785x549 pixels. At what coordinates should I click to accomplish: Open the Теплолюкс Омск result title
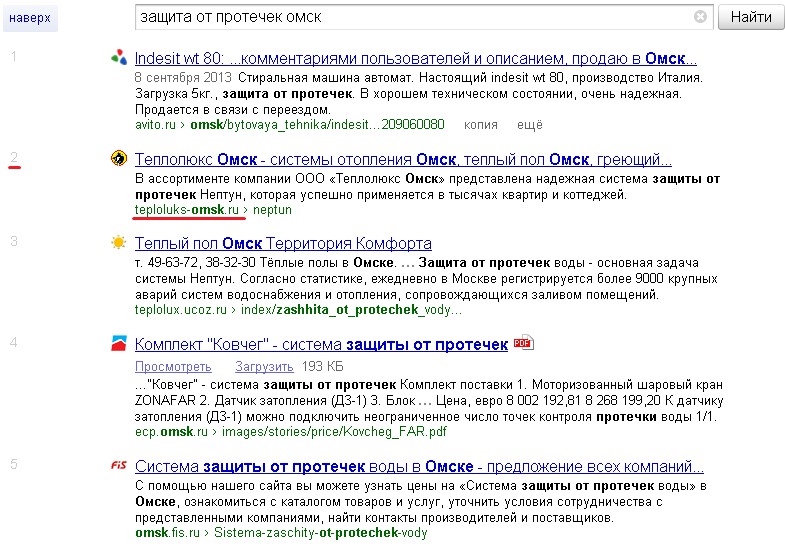[x=403, y=160]
